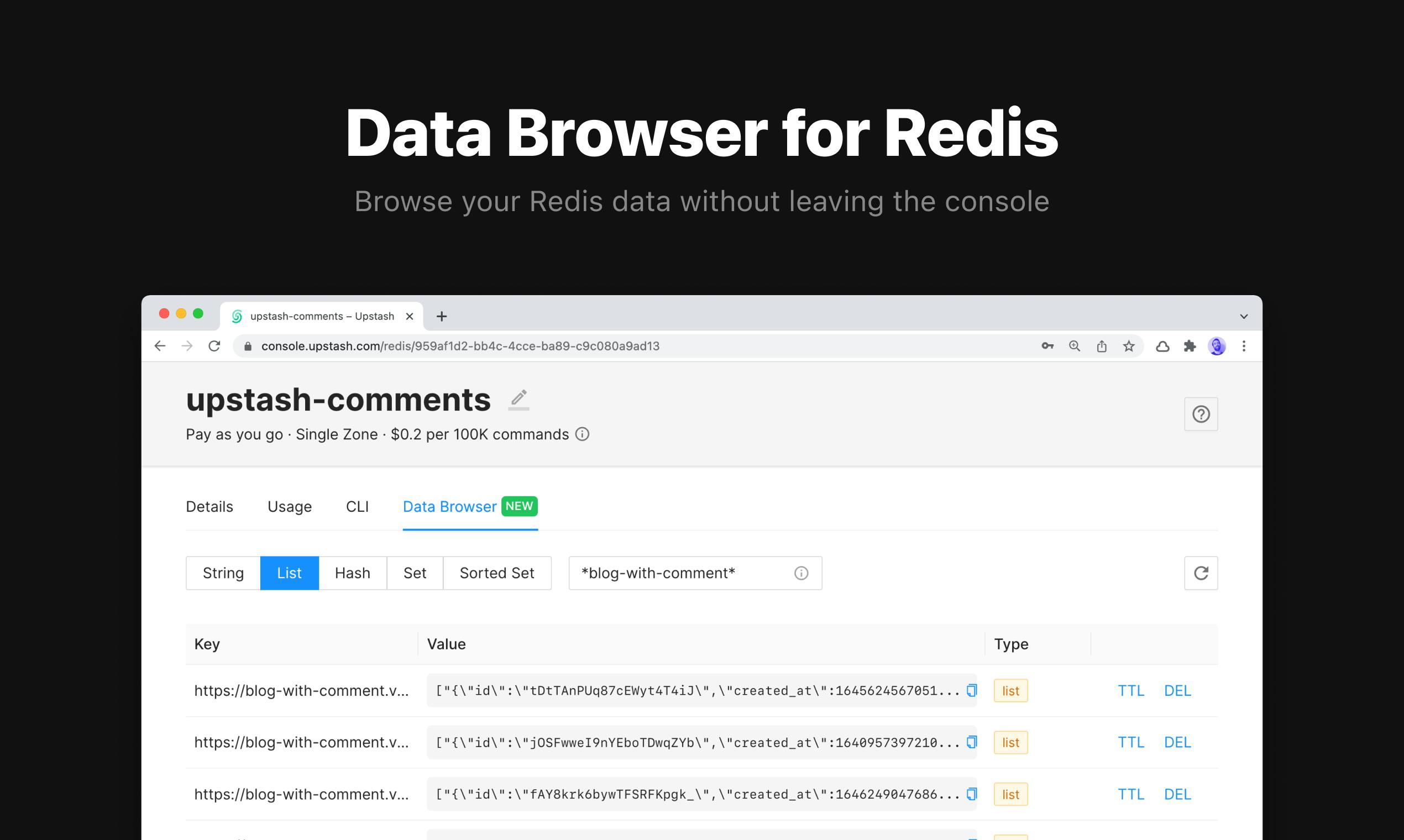The image size is (1404, 840).
Task: Go back with the browser back arrow
Action: tap(160, 346)
